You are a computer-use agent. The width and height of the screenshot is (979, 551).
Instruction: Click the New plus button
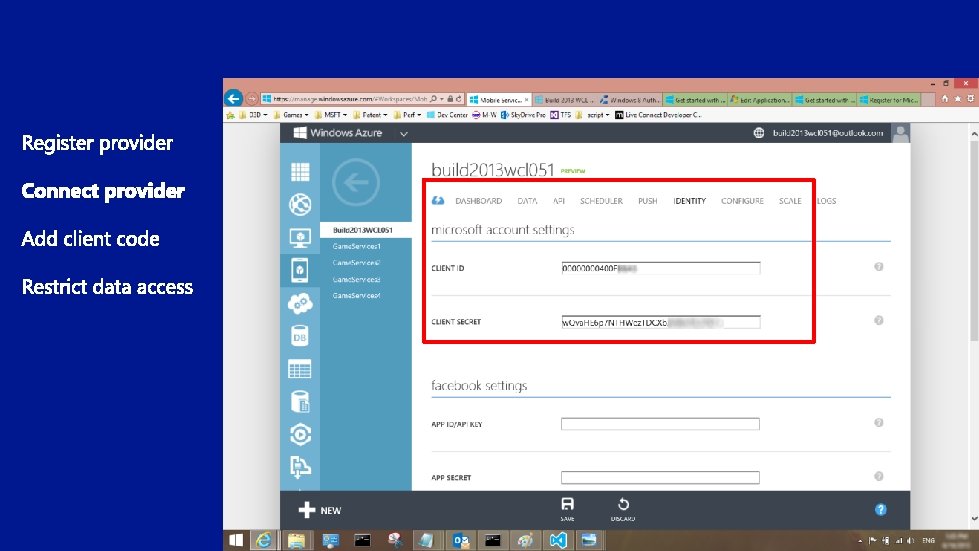320,510
